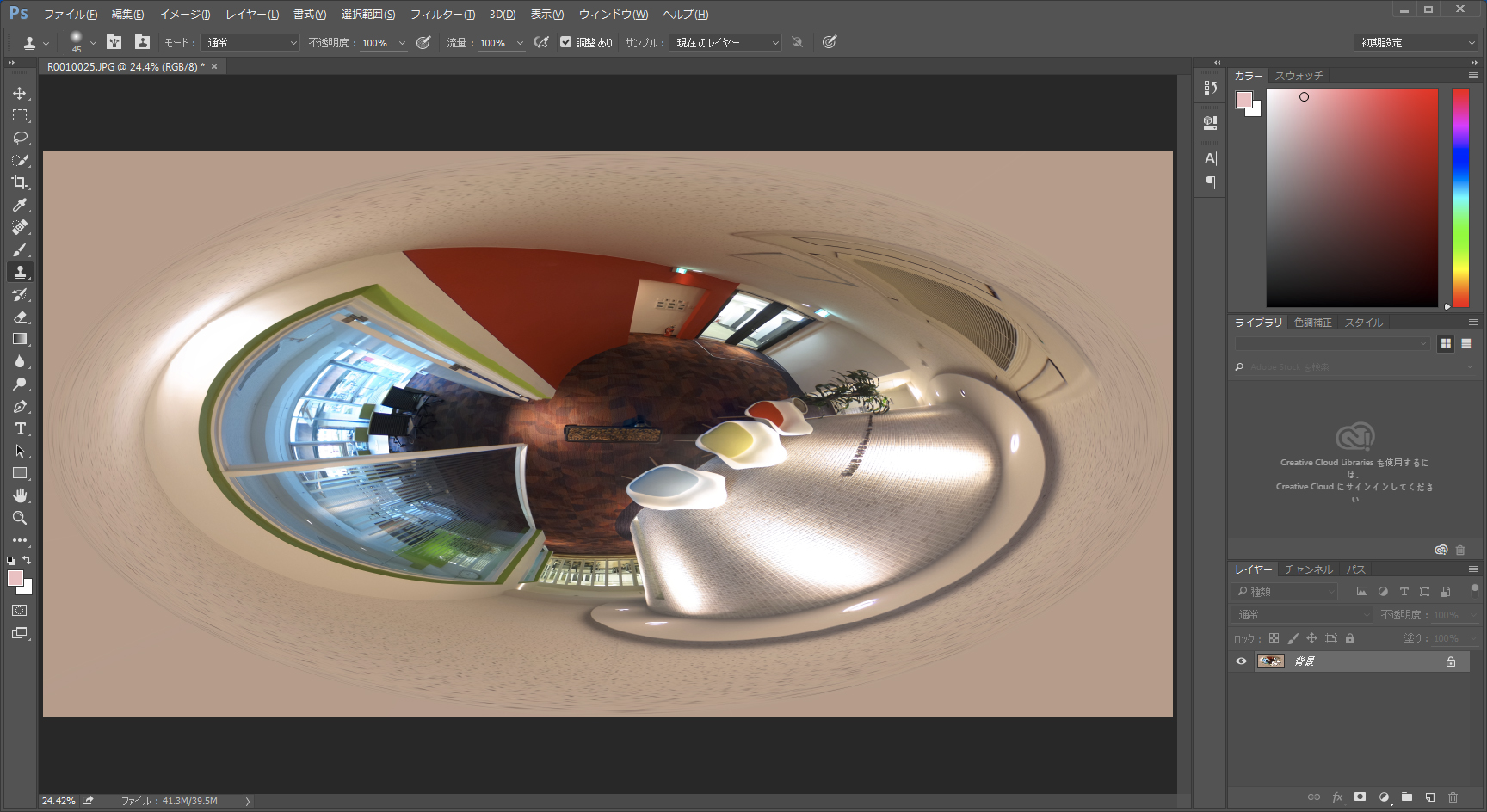The image size is (1487, 812).
Task: Select the Zoom tool
Action: tap(20, 518)
